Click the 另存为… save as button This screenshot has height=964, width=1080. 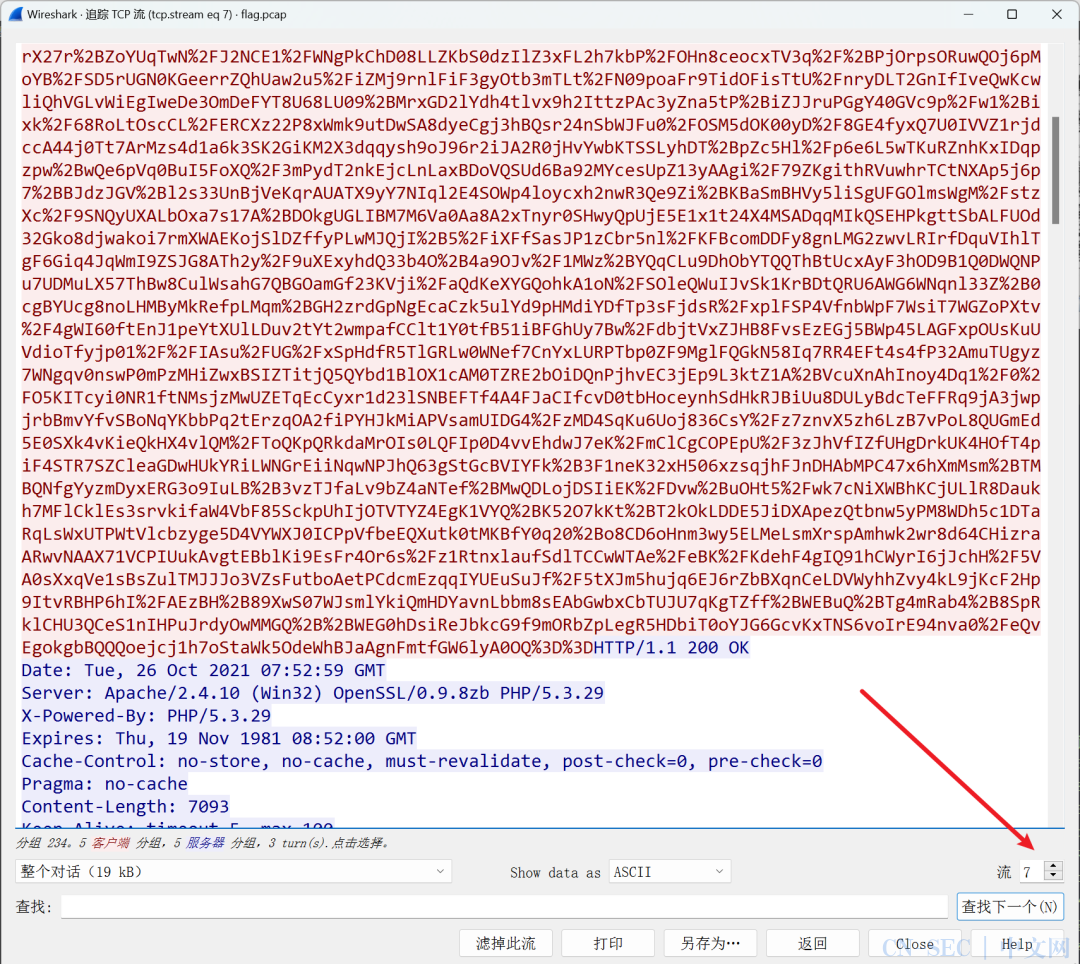[x=711, y=944]
